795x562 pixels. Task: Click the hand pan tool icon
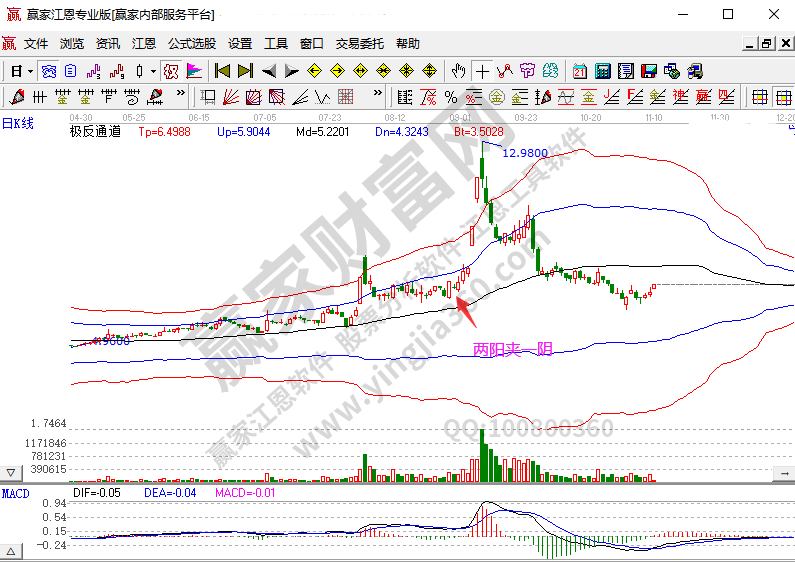tap(459, 71)
